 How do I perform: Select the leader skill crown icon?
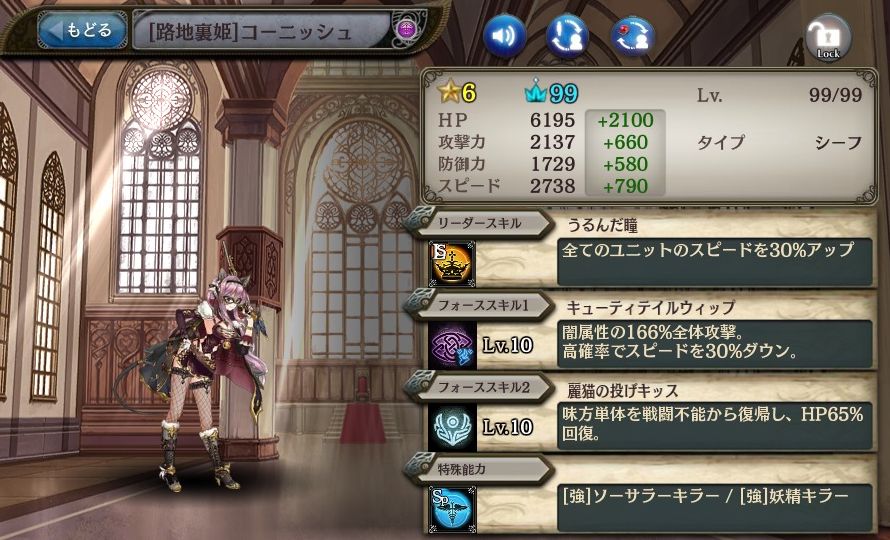click(x=452, y=263)
